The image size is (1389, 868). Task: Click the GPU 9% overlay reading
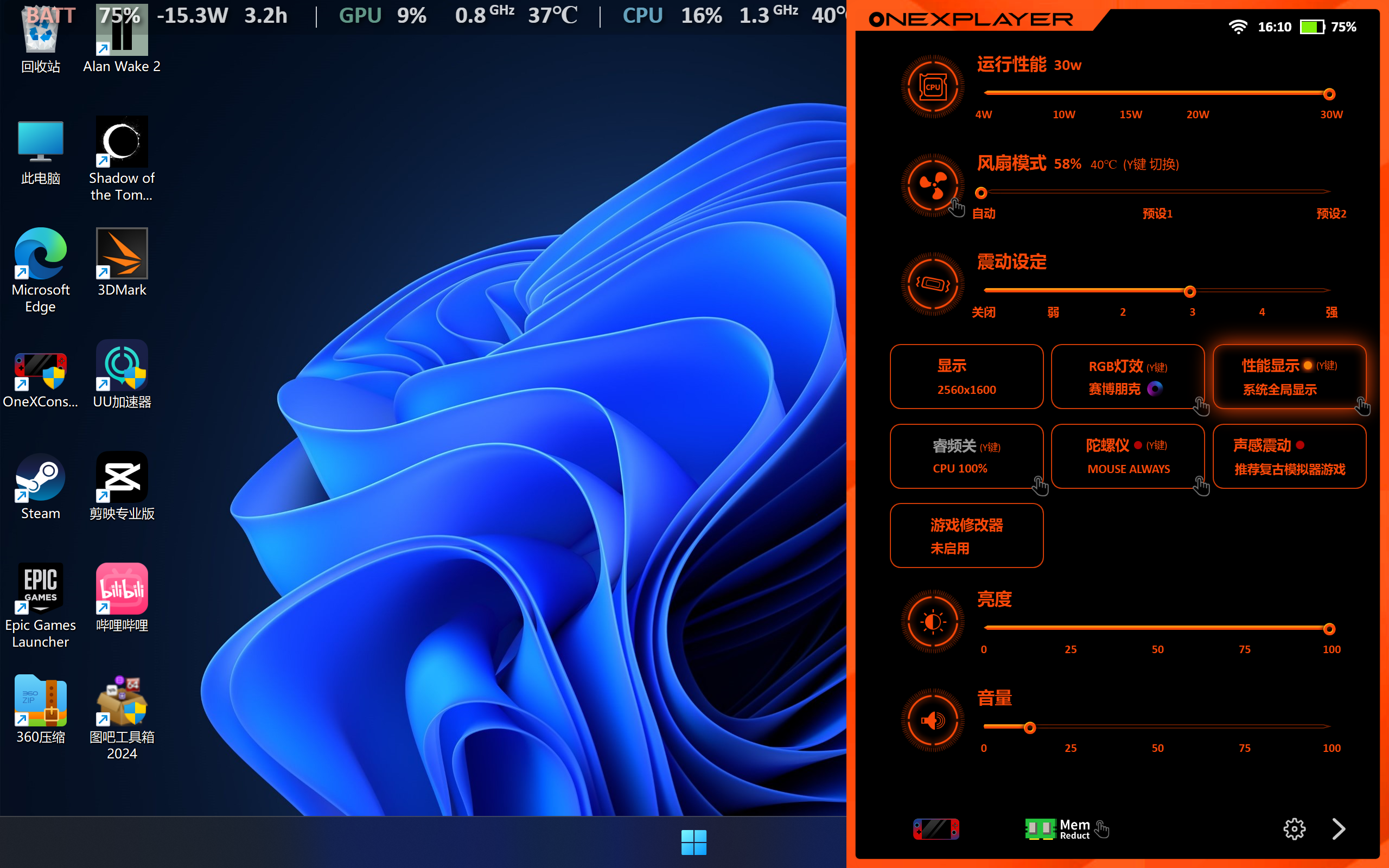383,16
